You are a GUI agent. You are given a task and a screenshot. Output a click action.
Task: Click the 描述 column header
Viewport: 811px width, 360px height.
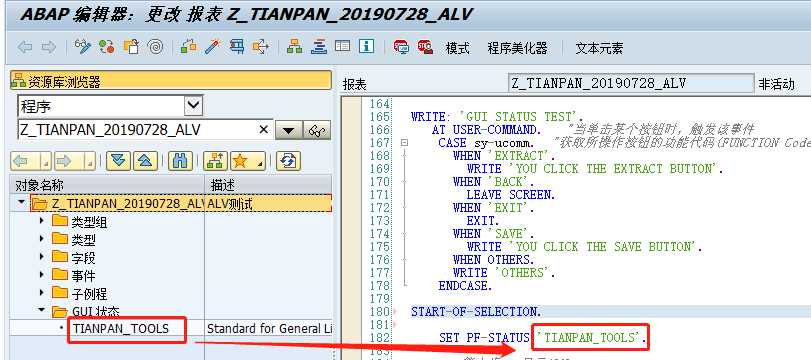pyautogui.click(x=268, y=184)
